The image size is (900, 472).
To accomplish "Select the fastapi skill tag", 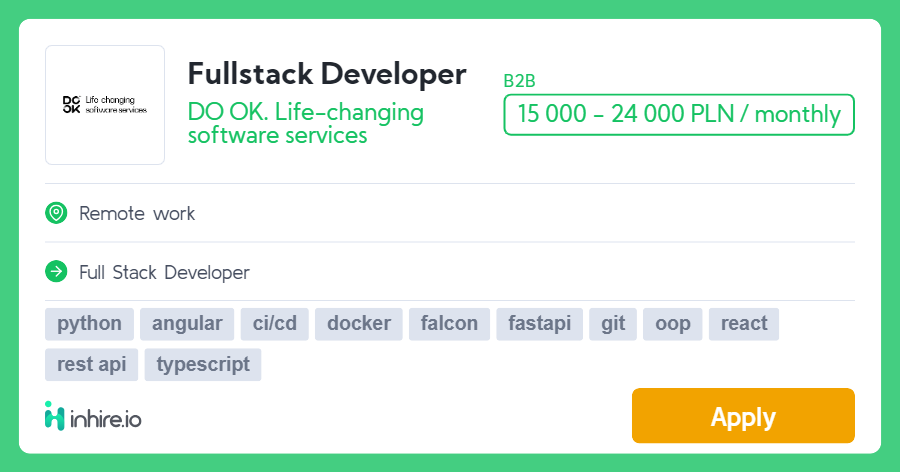I will 539,324.
